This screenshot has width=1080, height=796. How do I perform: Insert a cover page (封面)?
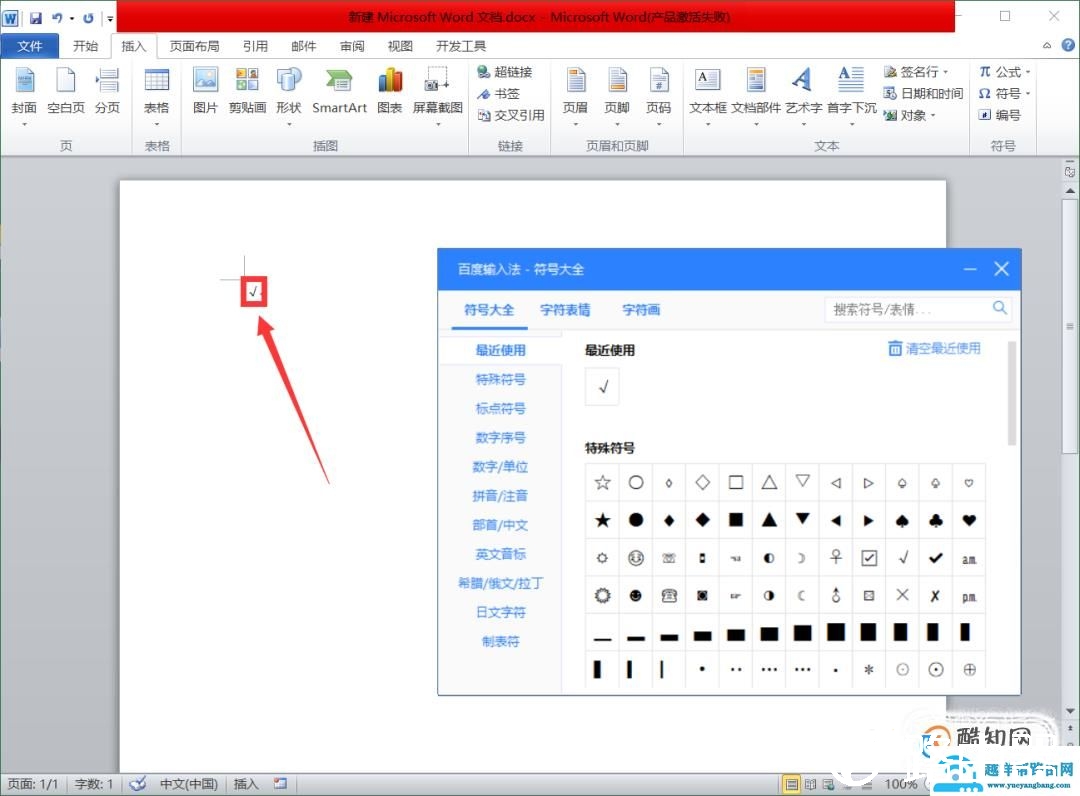(24, 96)
